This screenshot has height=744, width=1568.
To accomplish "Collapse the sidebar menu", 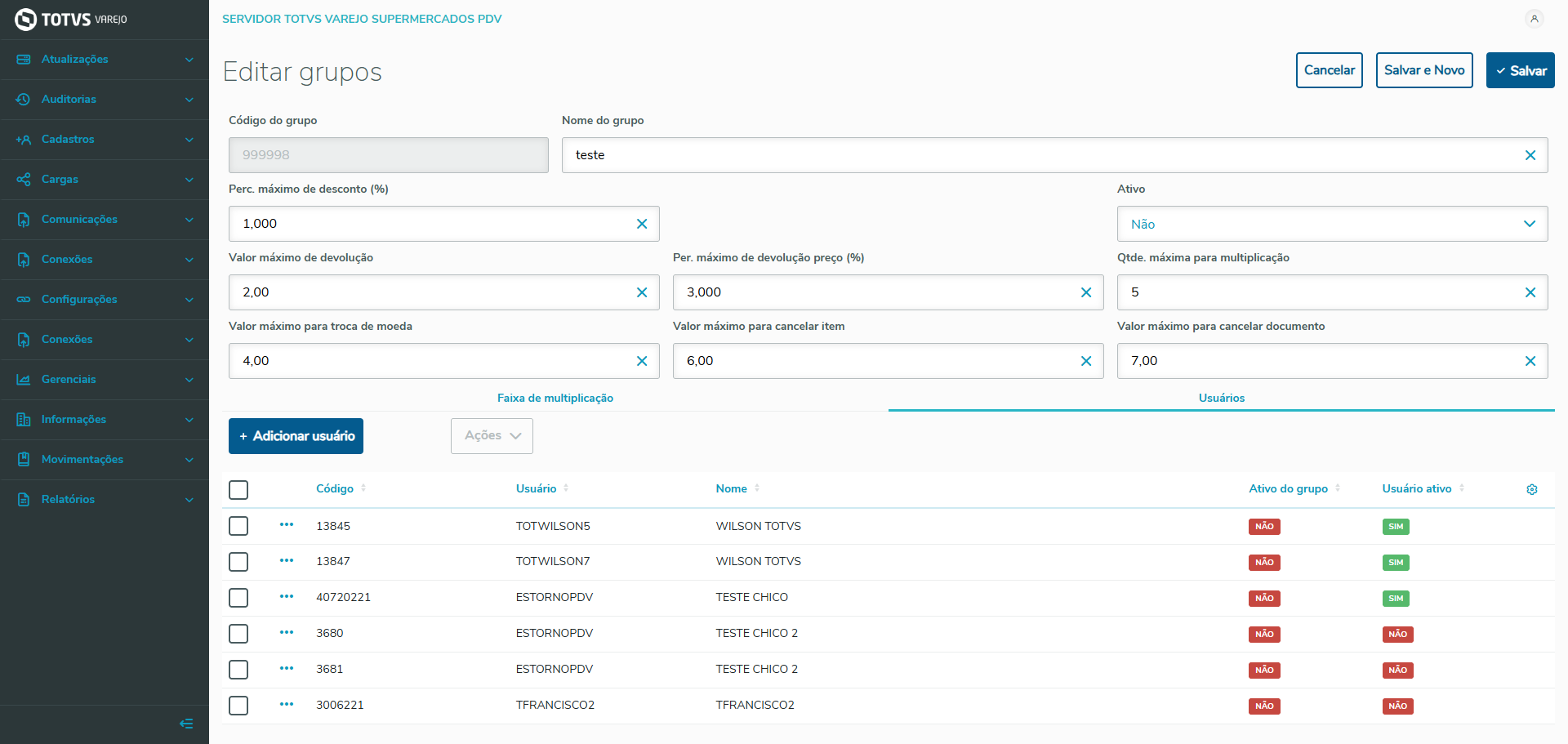I will pos(186,724).
